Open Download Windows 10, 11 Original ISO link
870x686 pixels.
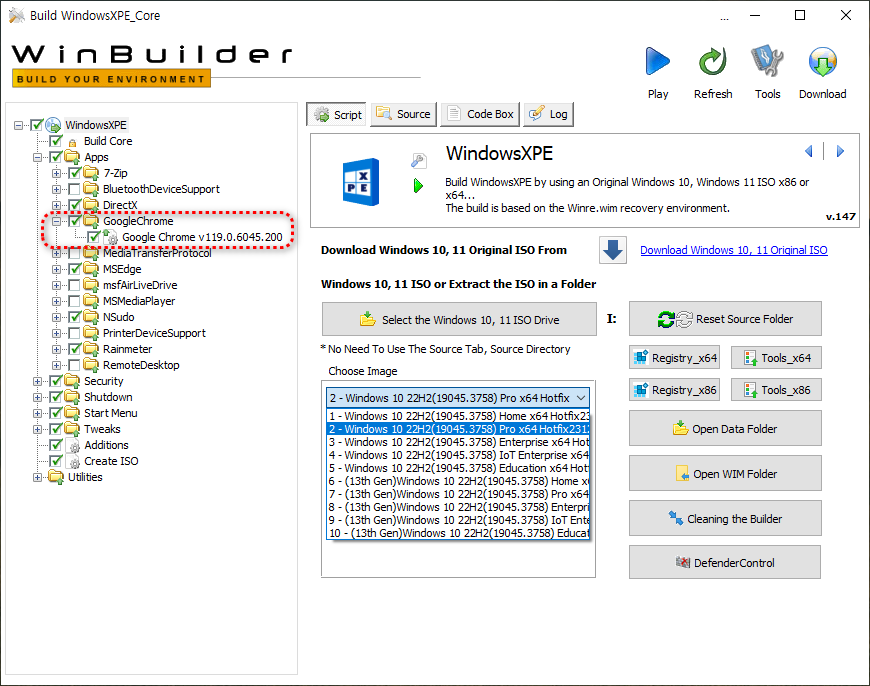pos(734,250)
